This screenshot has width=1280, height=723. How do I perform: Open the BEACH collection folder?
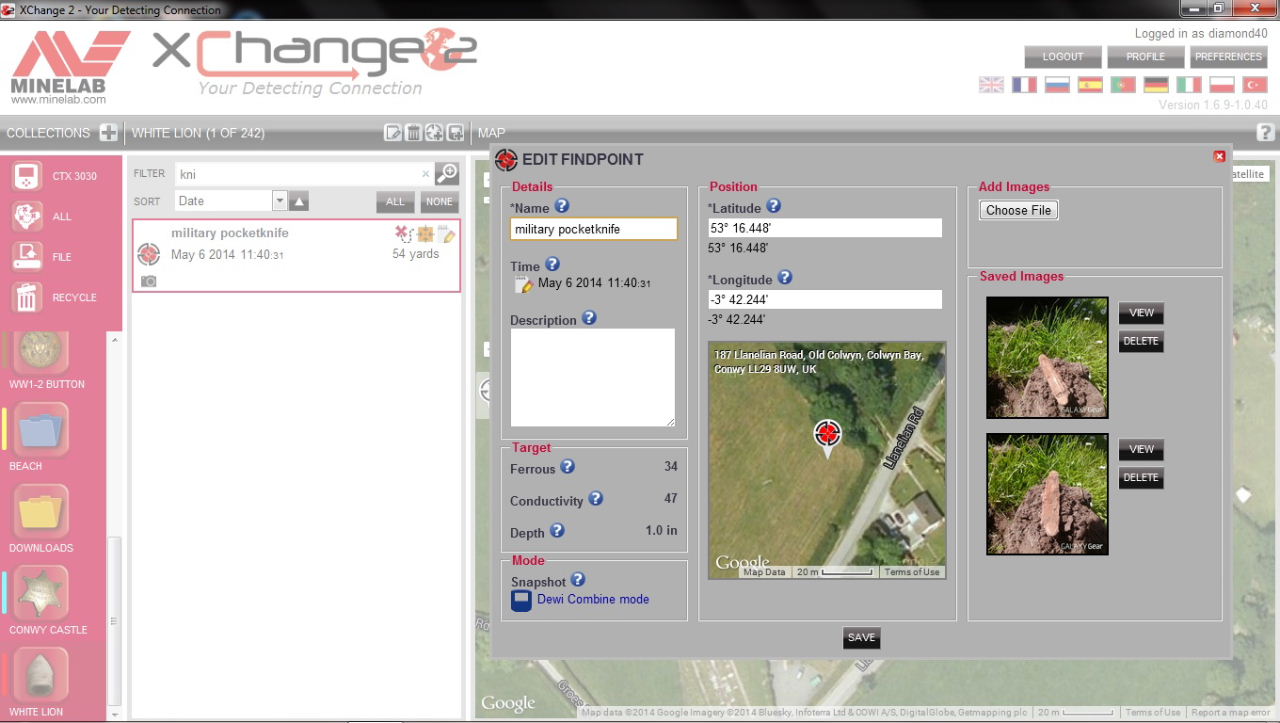tap(42, 430)
